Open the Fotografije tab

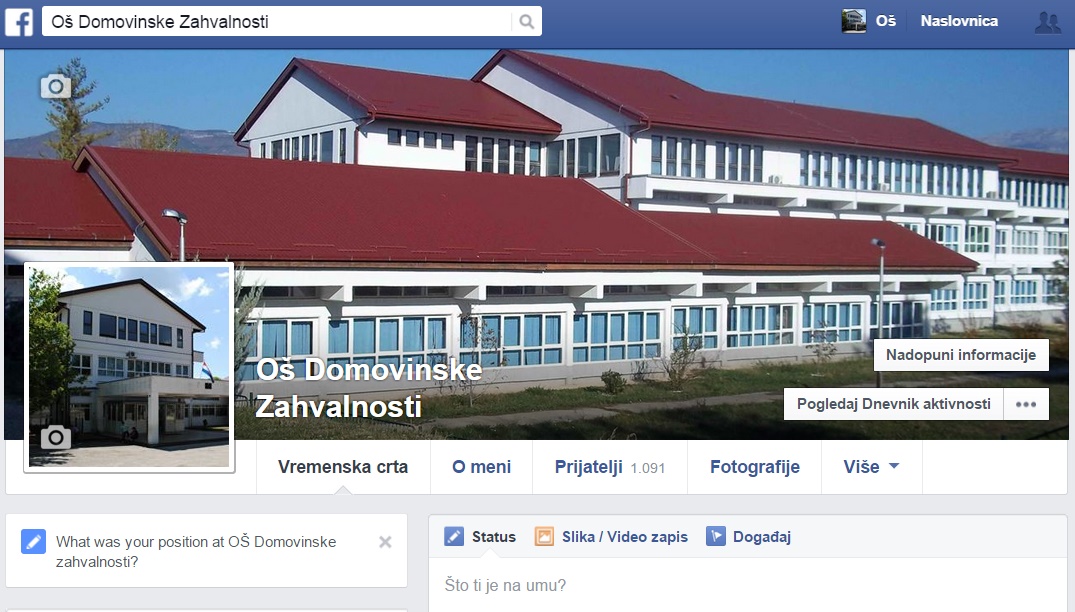point(754,467)
